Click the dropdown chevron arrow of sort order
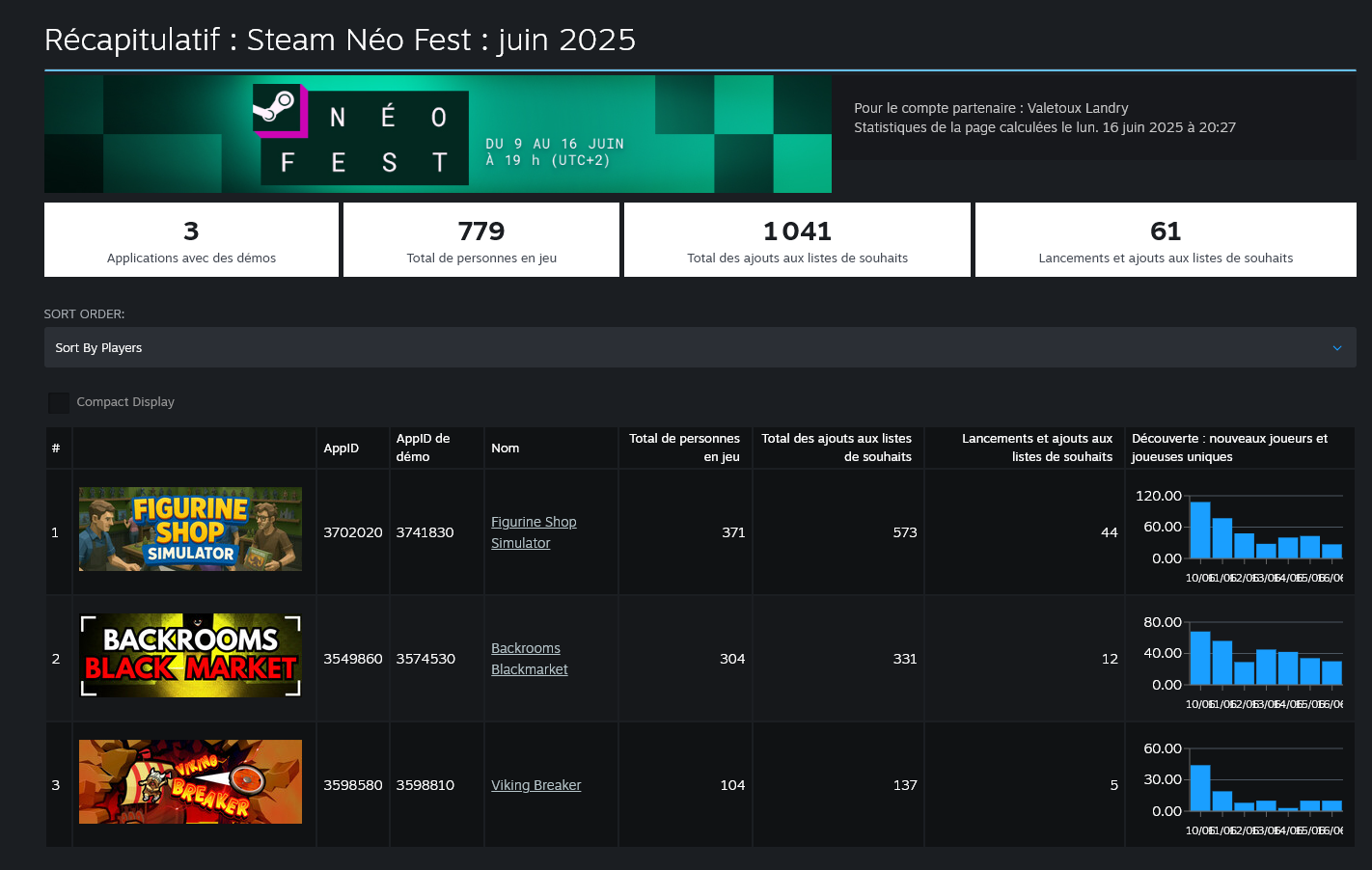The width and height of the screenshot is (1372, 870). pyautogui.click(x=1336, y=348)
